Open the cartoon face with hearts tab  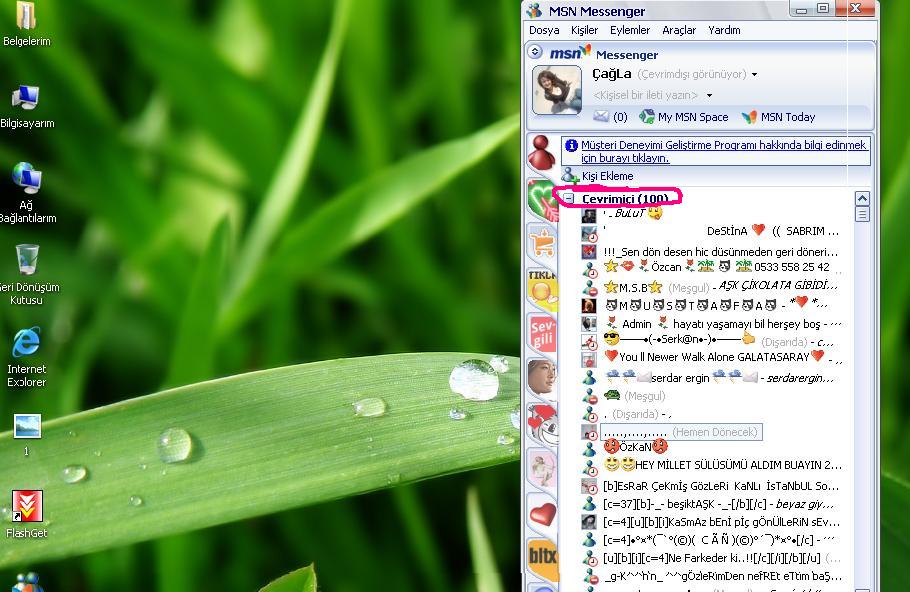pos(541,423)
